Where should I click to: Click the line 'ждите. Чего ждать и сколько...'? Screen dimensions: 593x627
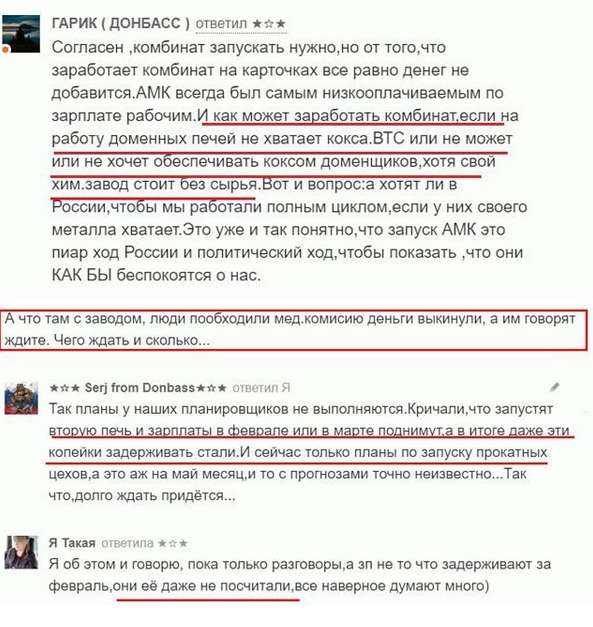coord(107,340)
